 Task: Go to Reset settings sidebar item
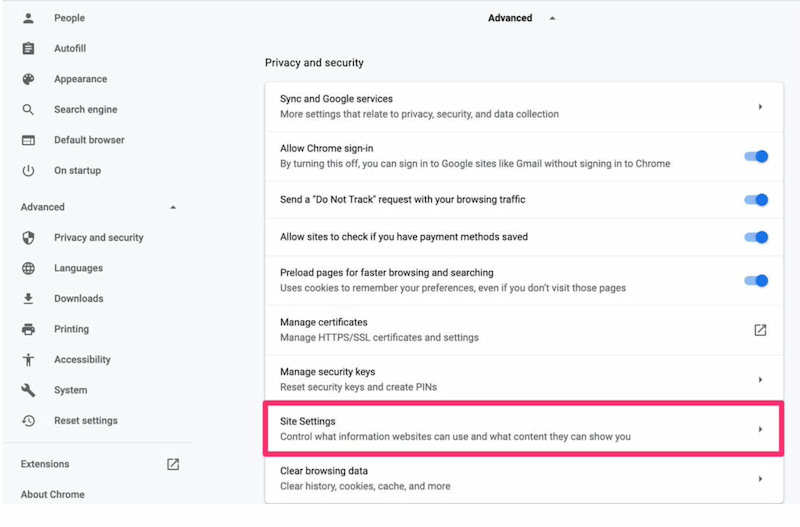click(x=85, y=420)
